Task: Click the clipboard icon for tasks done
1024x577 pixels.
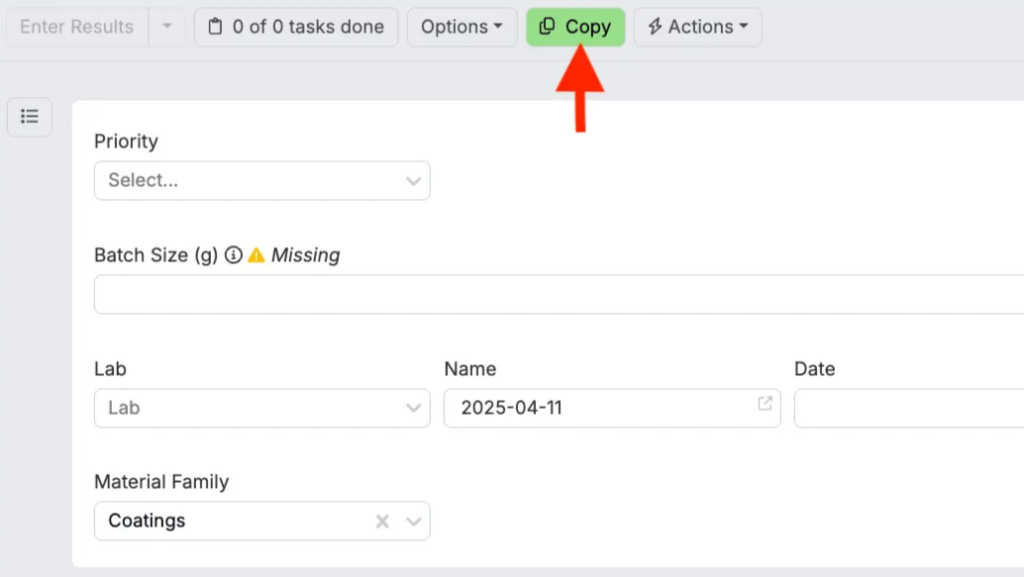Action: (x=215, y=27)
